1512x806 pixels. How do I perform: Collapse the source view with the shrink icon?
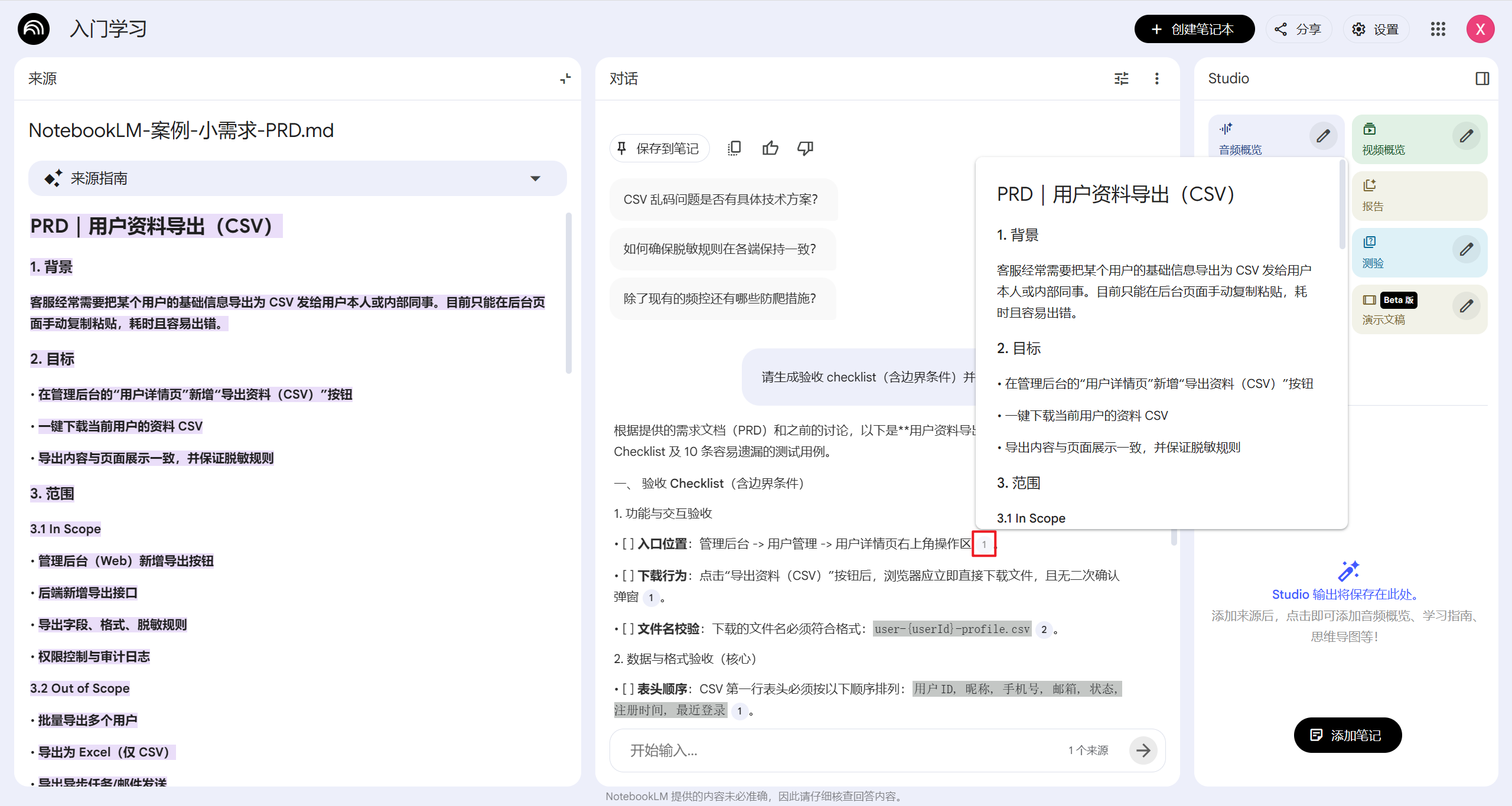point(566,79)
